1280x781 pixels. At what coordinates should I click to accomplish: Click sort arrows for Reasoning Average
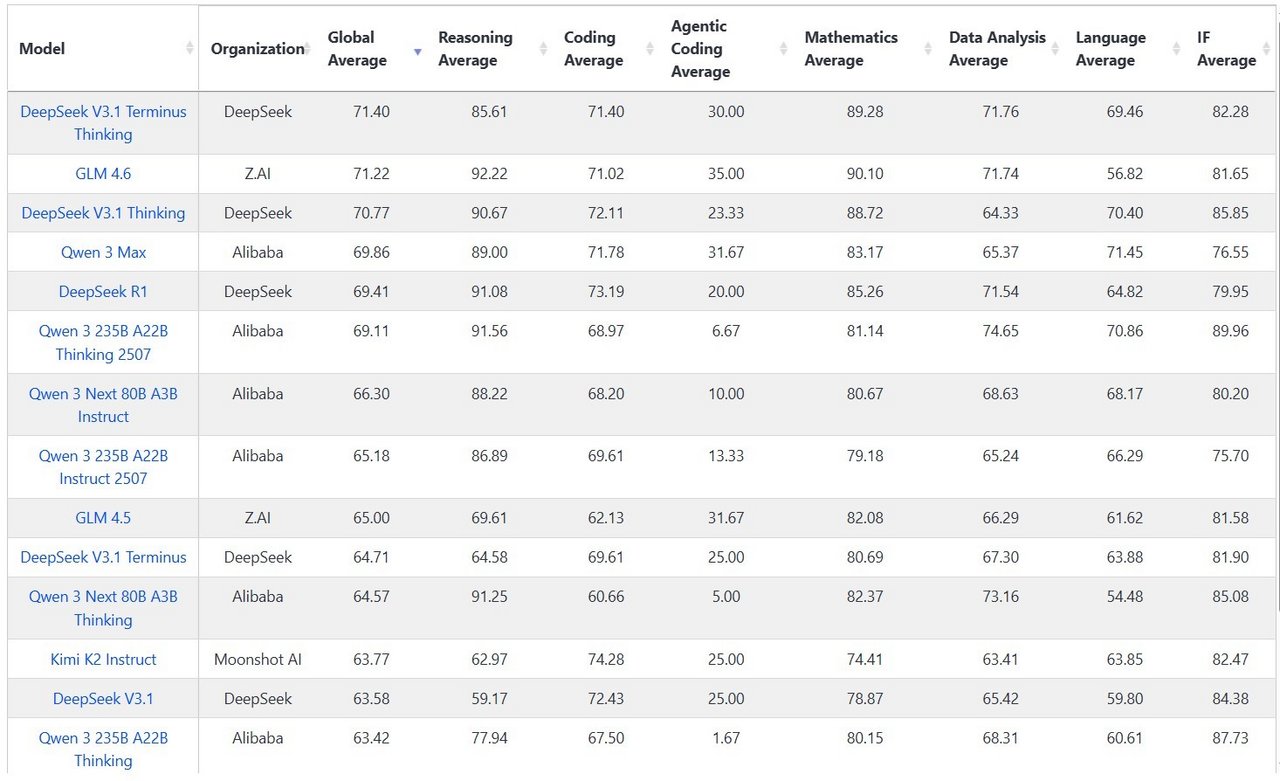[544, 49]
